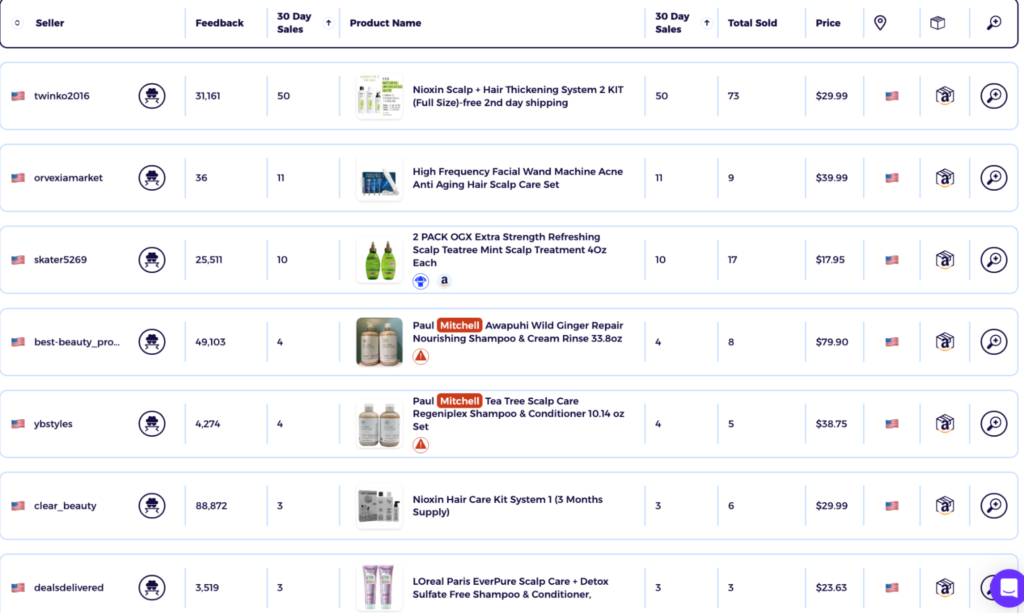Viewport: 1024px width, 613px height.
Task: Open seller dealsdelivered link
Action: 69,588
